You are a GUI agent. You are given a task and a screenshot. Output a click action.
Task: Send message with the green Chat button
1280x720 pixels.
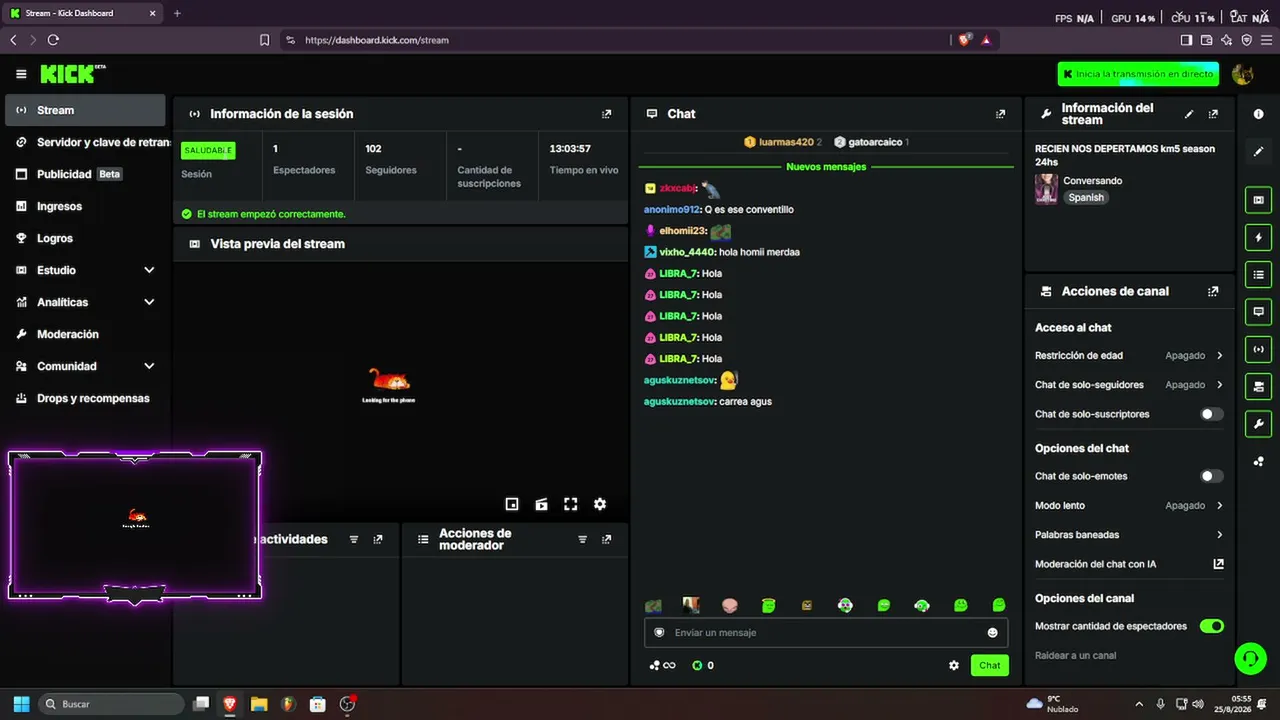[x=990, y=665]
